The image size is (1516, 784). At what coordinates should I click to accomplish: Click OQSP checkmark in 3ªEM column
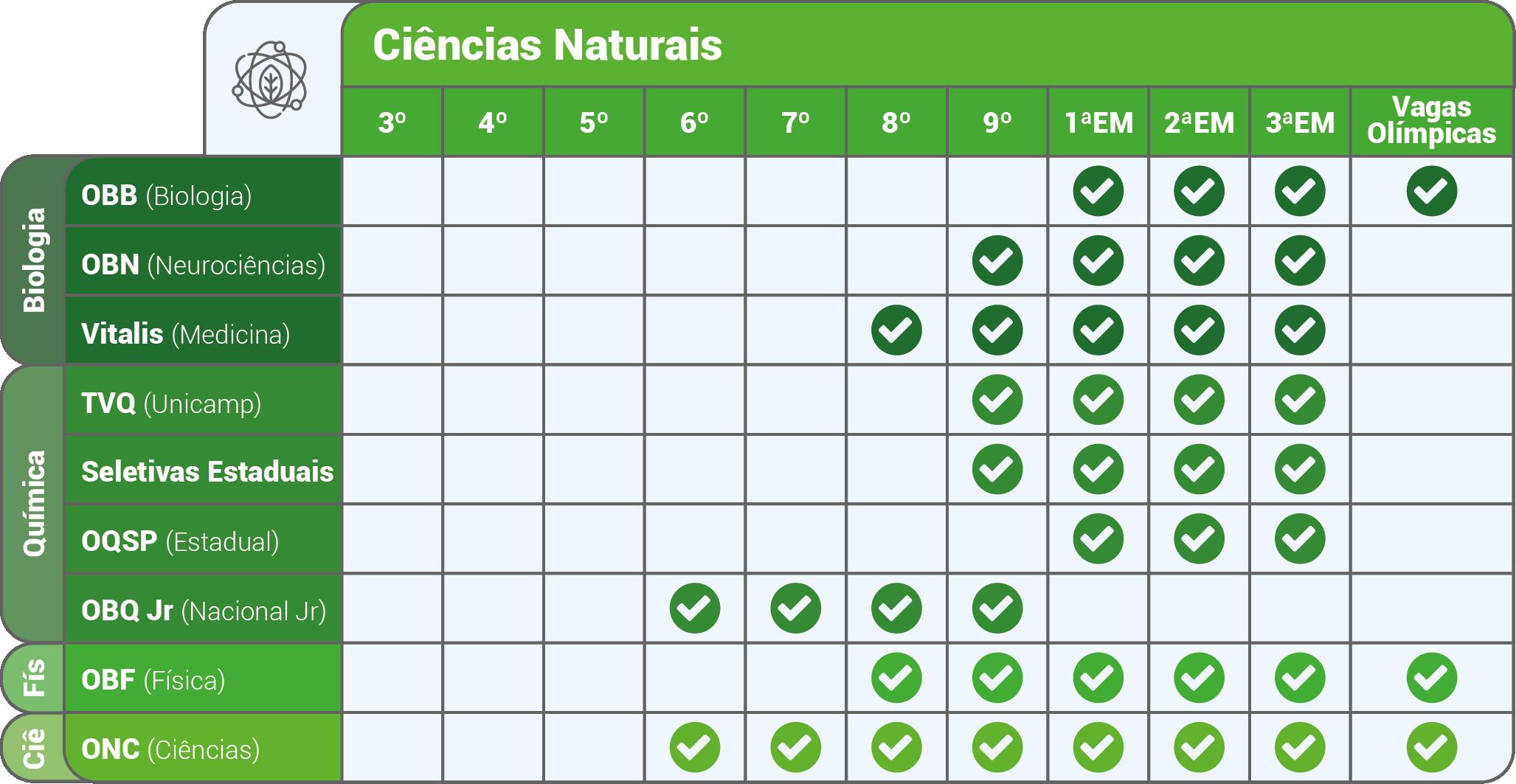click(1300, 539)
